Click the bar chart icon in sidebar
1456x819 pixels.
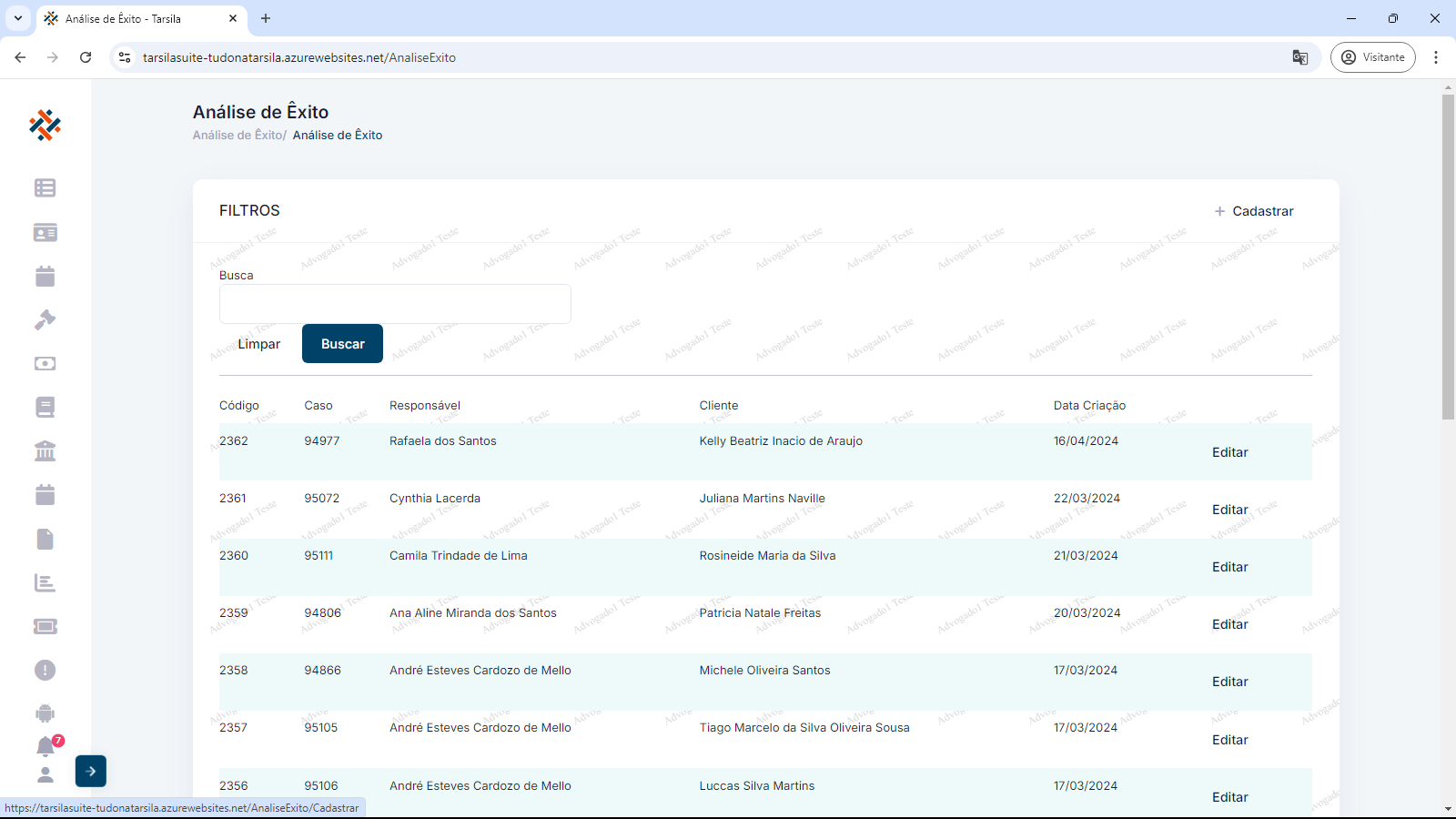pos(45,583)
